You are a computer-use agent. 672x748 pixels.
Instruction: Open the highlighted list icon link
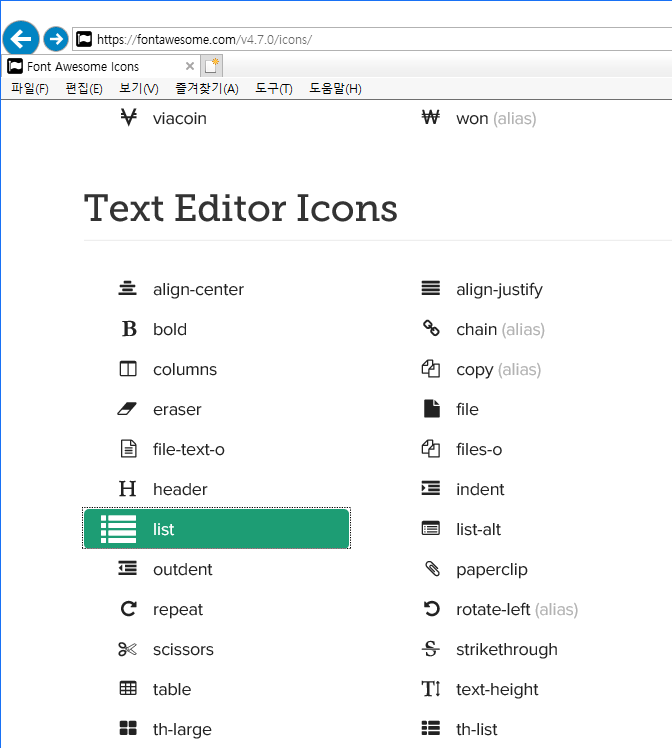[217, 529]
